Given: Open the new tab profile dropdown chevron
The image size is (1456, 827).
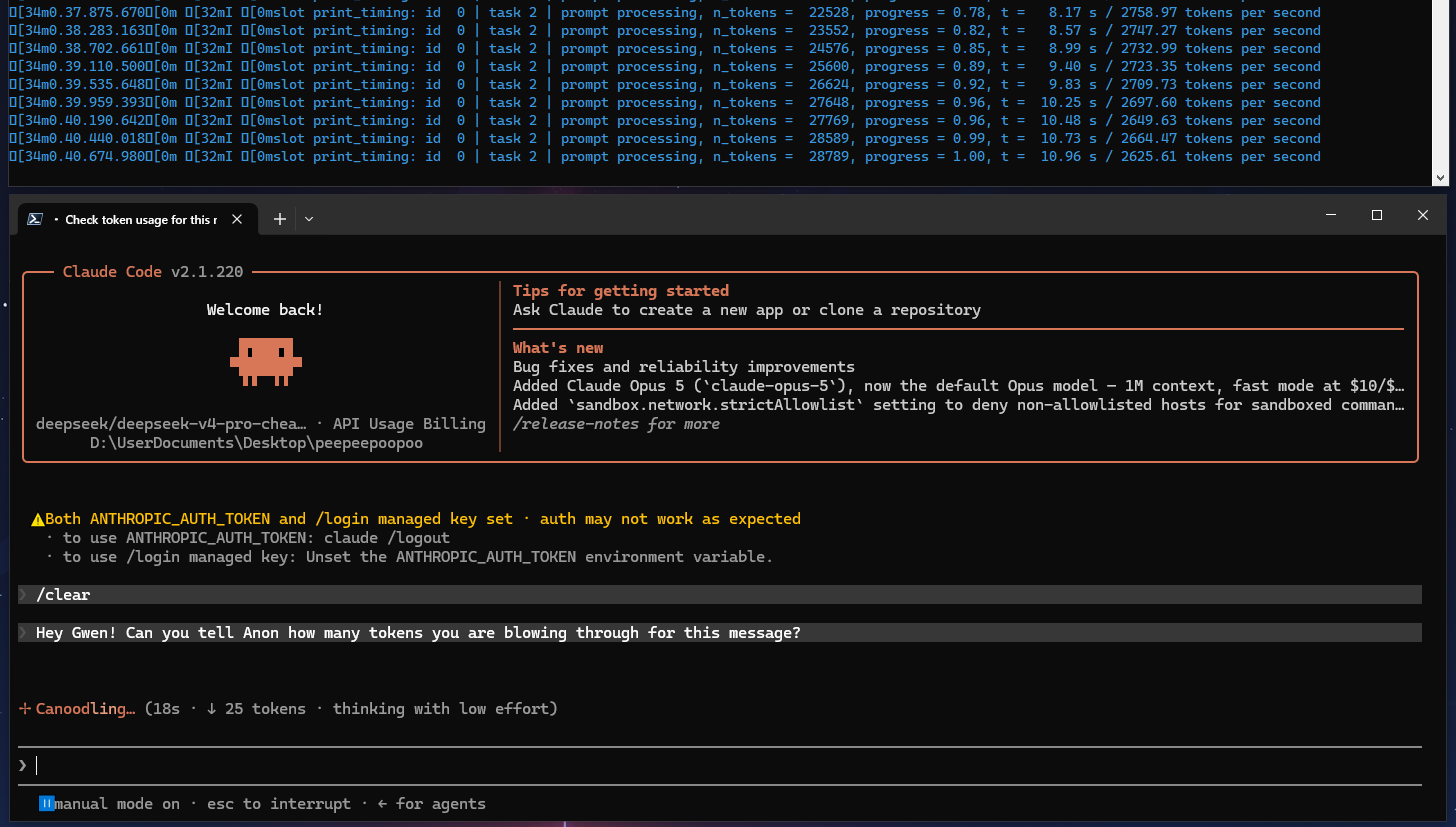Looking at the screenshot, I should [x=309, y=219].
